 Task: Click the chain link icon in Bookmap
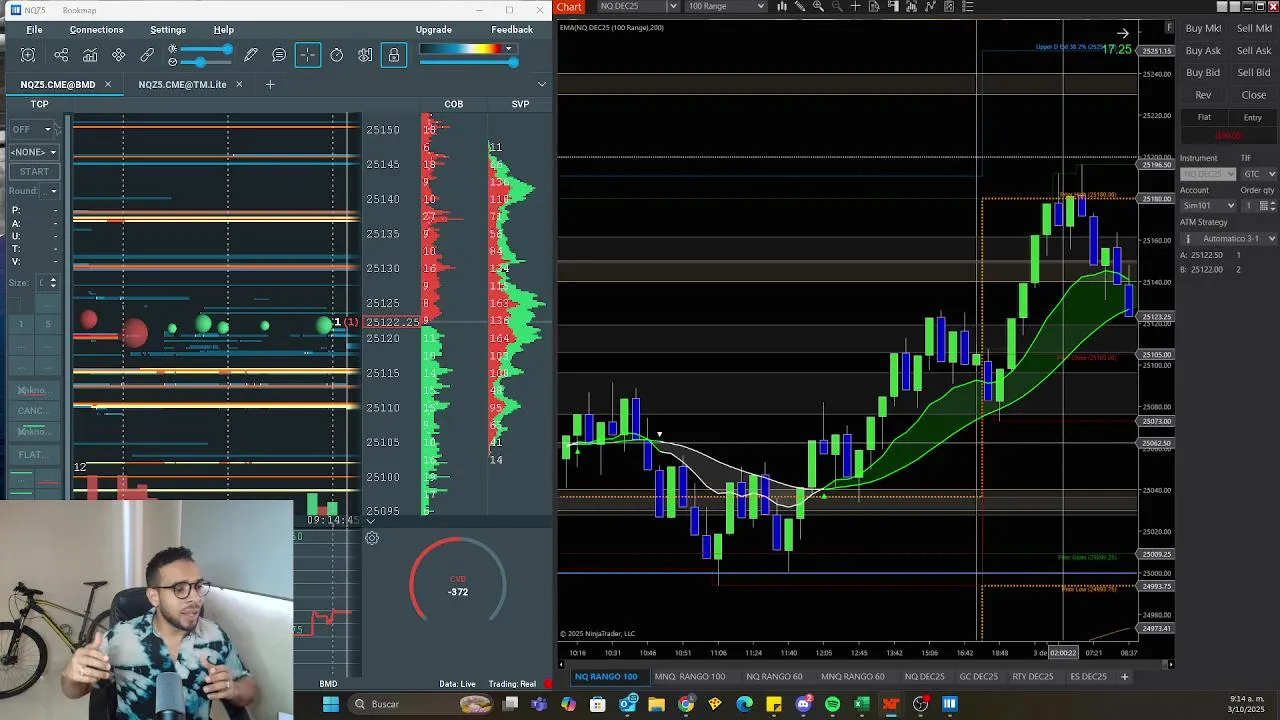(147, 55)
